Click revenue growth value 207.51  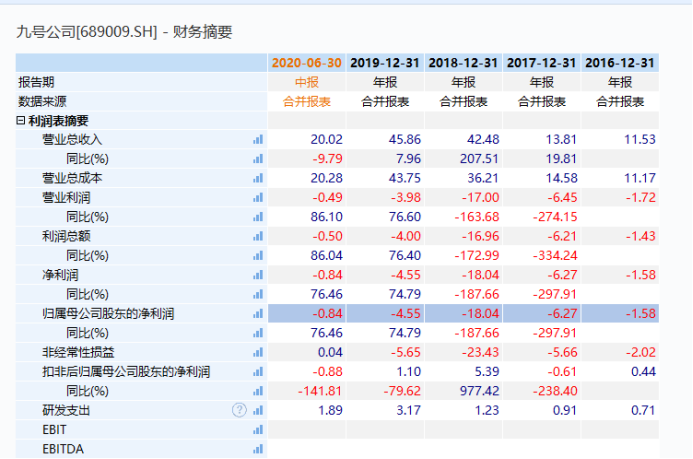(x=479, y=159)
